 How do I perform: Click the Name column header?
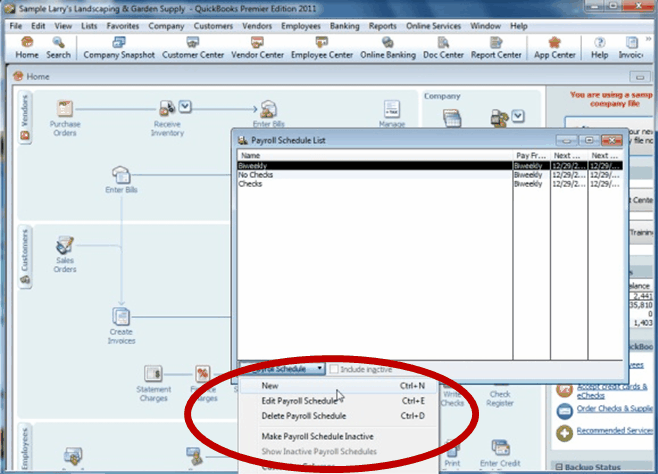click(375, 156)
